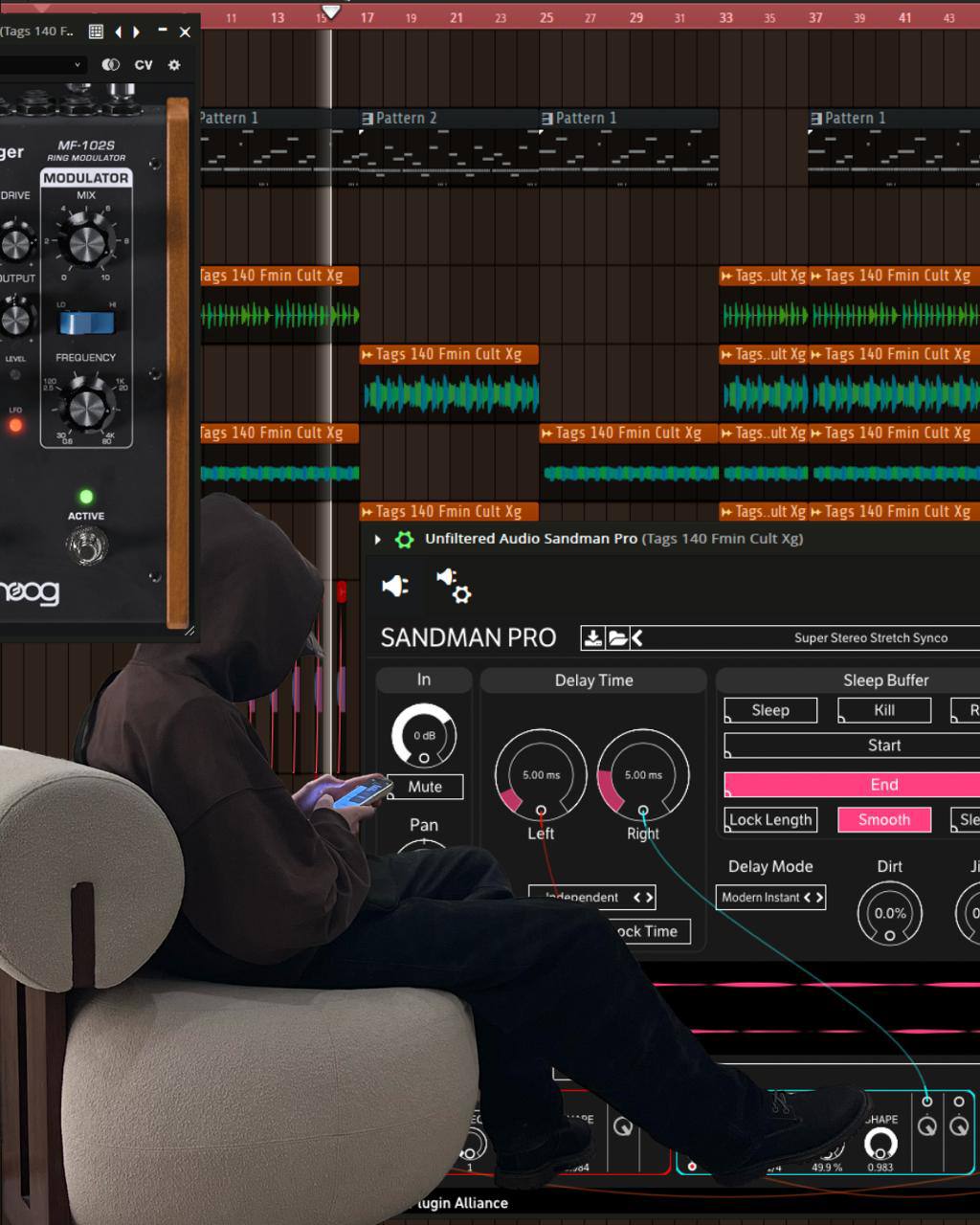The height and width of the screenshot is (1225, 980).
Task: Click the modulation output port with cyan cable
Action: pyautogui.click(x=926, y=1102)
